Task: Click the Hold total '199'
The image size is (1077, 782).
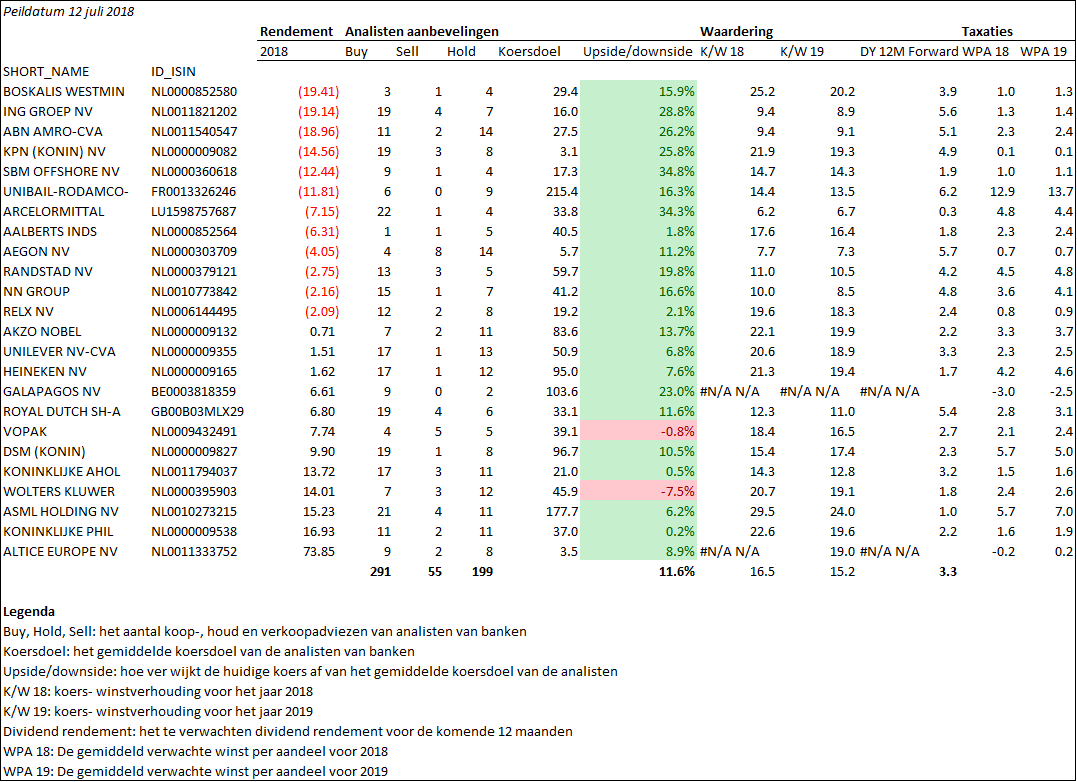Action: tap(482, 571)
